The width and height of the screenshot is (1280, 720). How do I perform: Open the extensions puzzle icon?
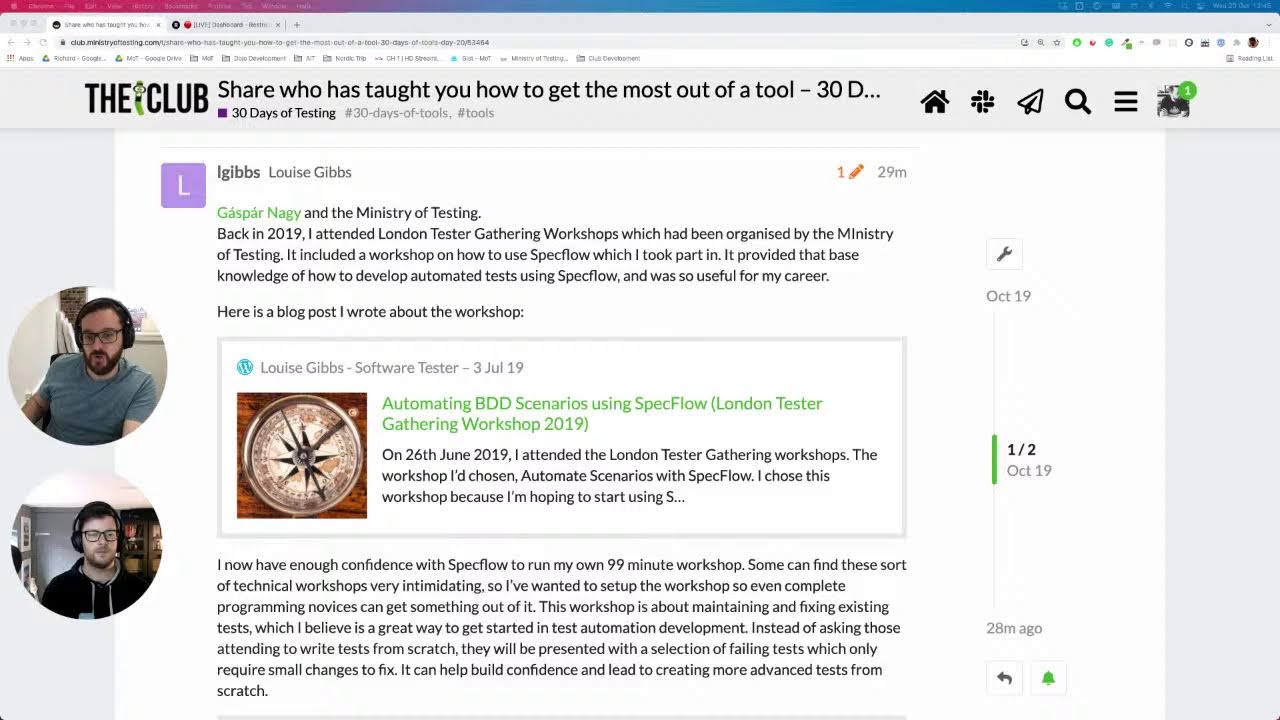click(1236, 43)
